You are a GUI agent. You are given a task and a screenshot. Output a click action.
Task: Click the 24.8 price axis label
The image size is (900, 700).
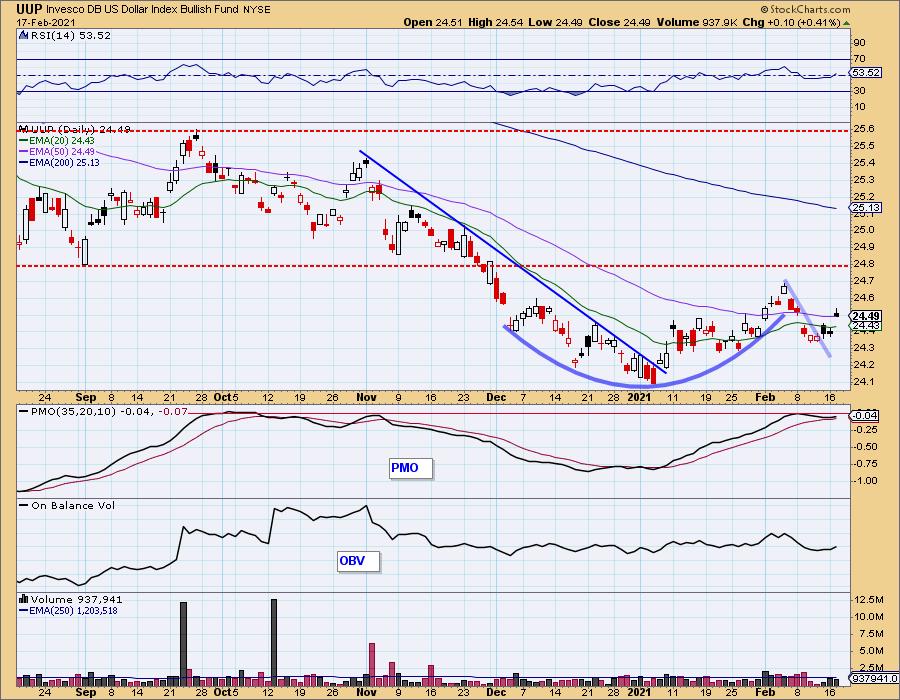coord(863,264)
